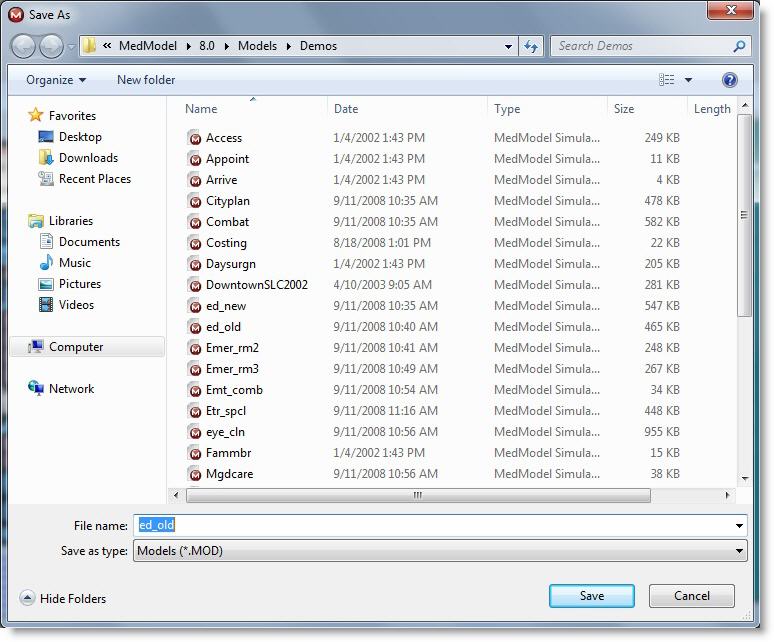Click the Cancel button
The width and height of the screenshot is (774, 642).
(x=692, y=596)
